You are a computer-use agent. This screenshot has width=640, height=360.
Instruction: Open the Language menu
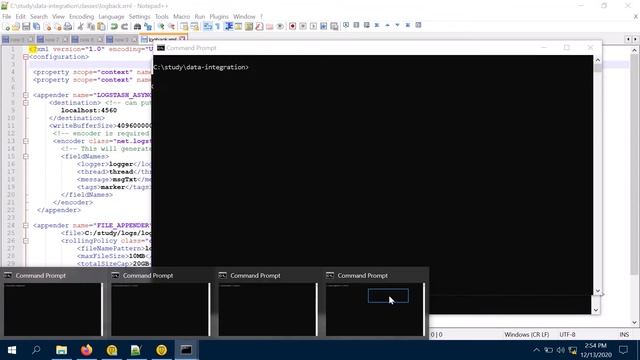click(111, 16)
